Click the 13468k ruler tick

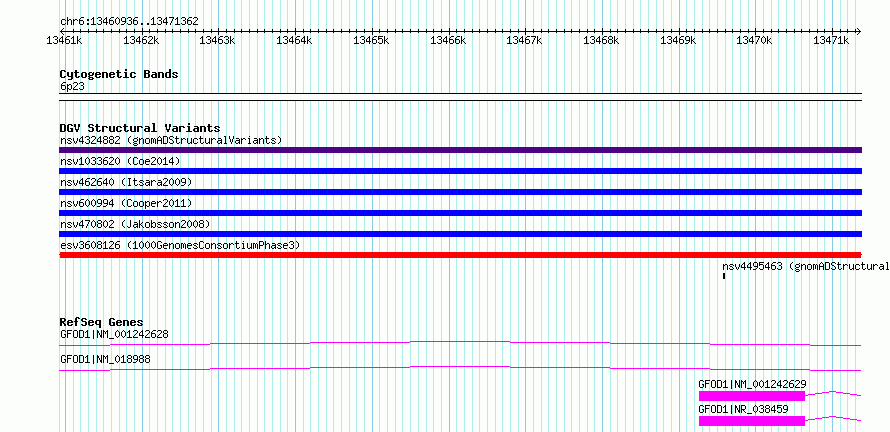602,40
